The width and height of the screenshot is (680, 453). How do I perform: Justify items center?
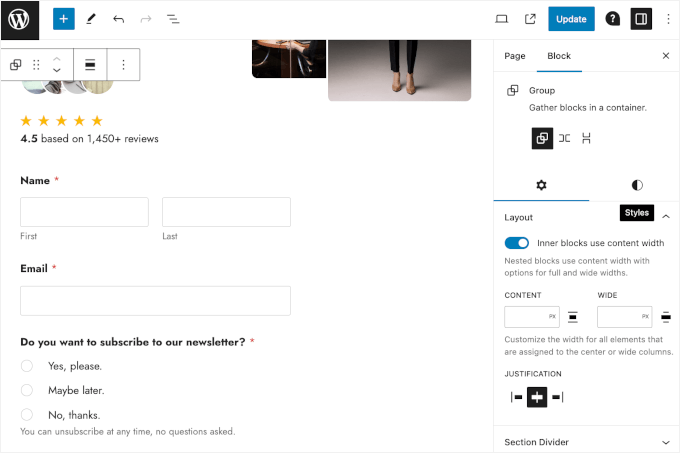point(537,397)
